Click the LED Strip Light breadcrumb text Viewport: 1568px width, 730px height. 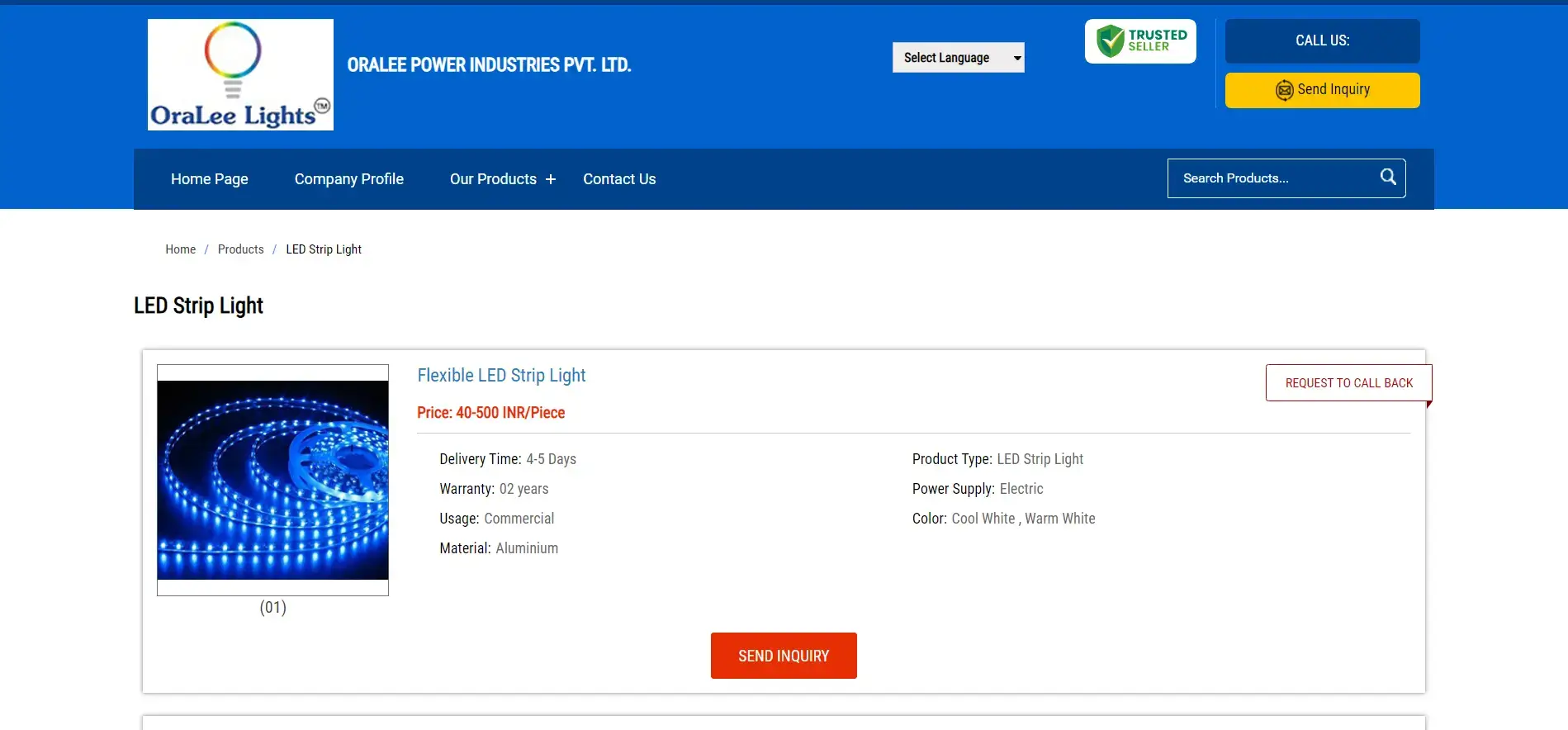point(324,249)
